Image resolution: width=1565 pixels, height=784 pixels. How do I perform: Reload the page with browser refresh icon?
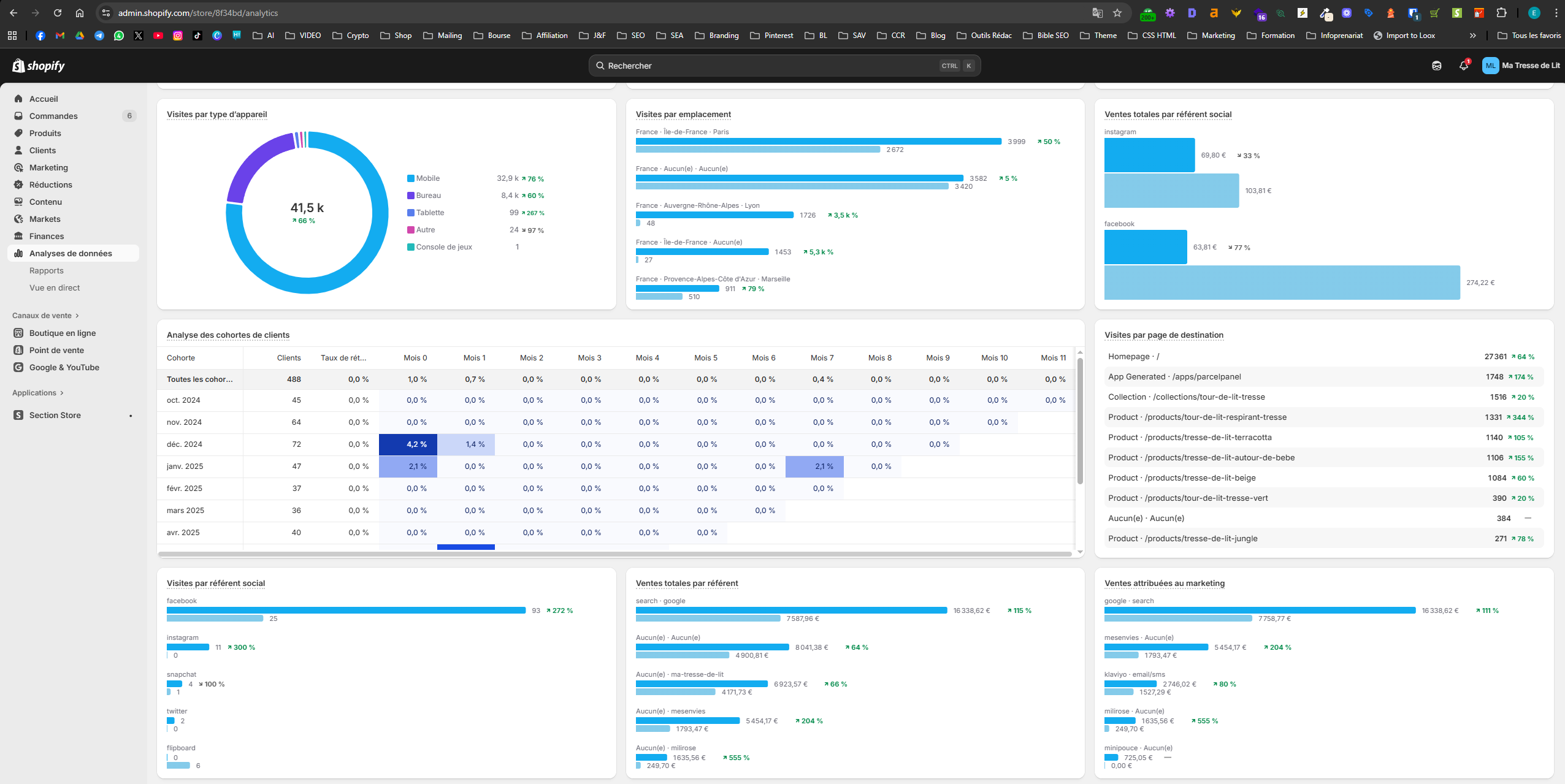57,13
